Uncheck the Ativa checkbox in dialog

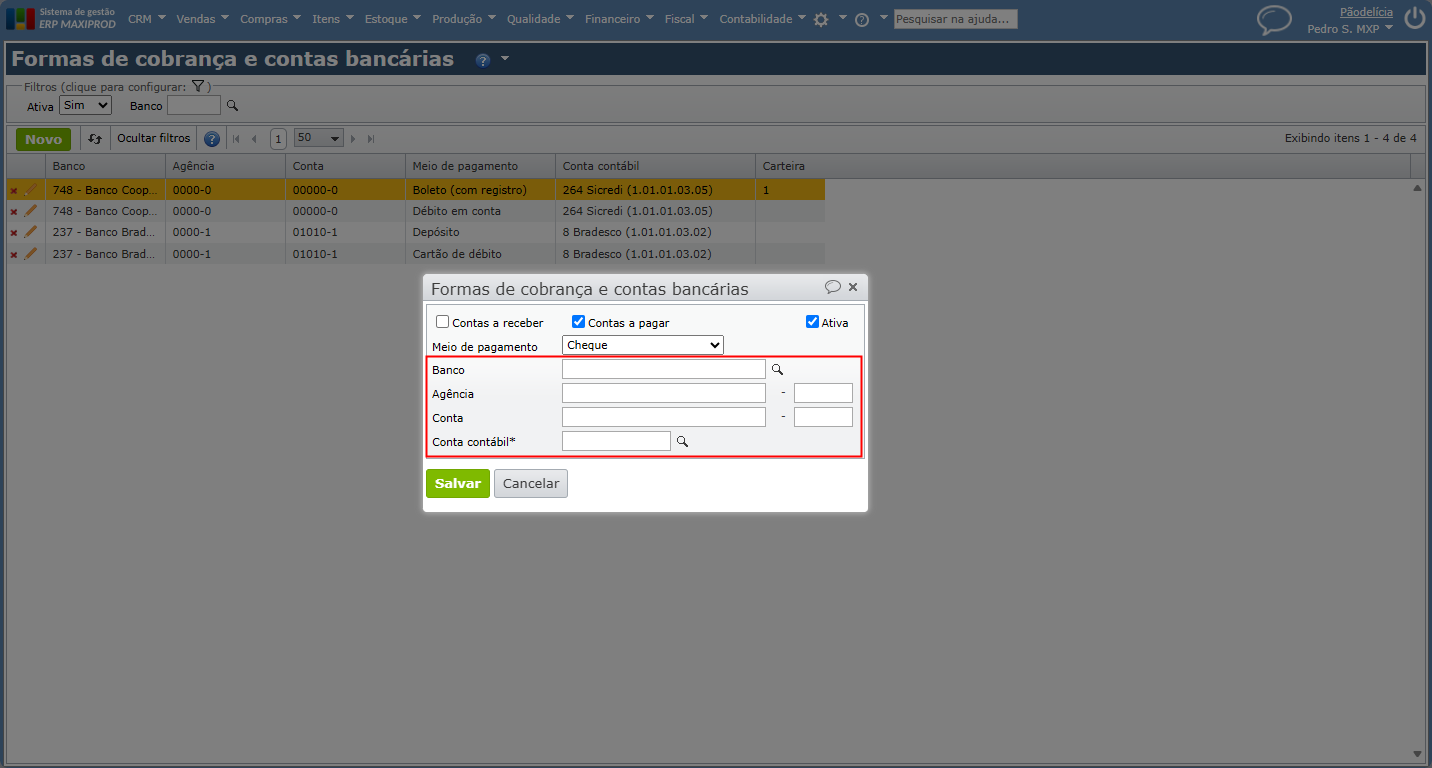(x=812, y=322)
